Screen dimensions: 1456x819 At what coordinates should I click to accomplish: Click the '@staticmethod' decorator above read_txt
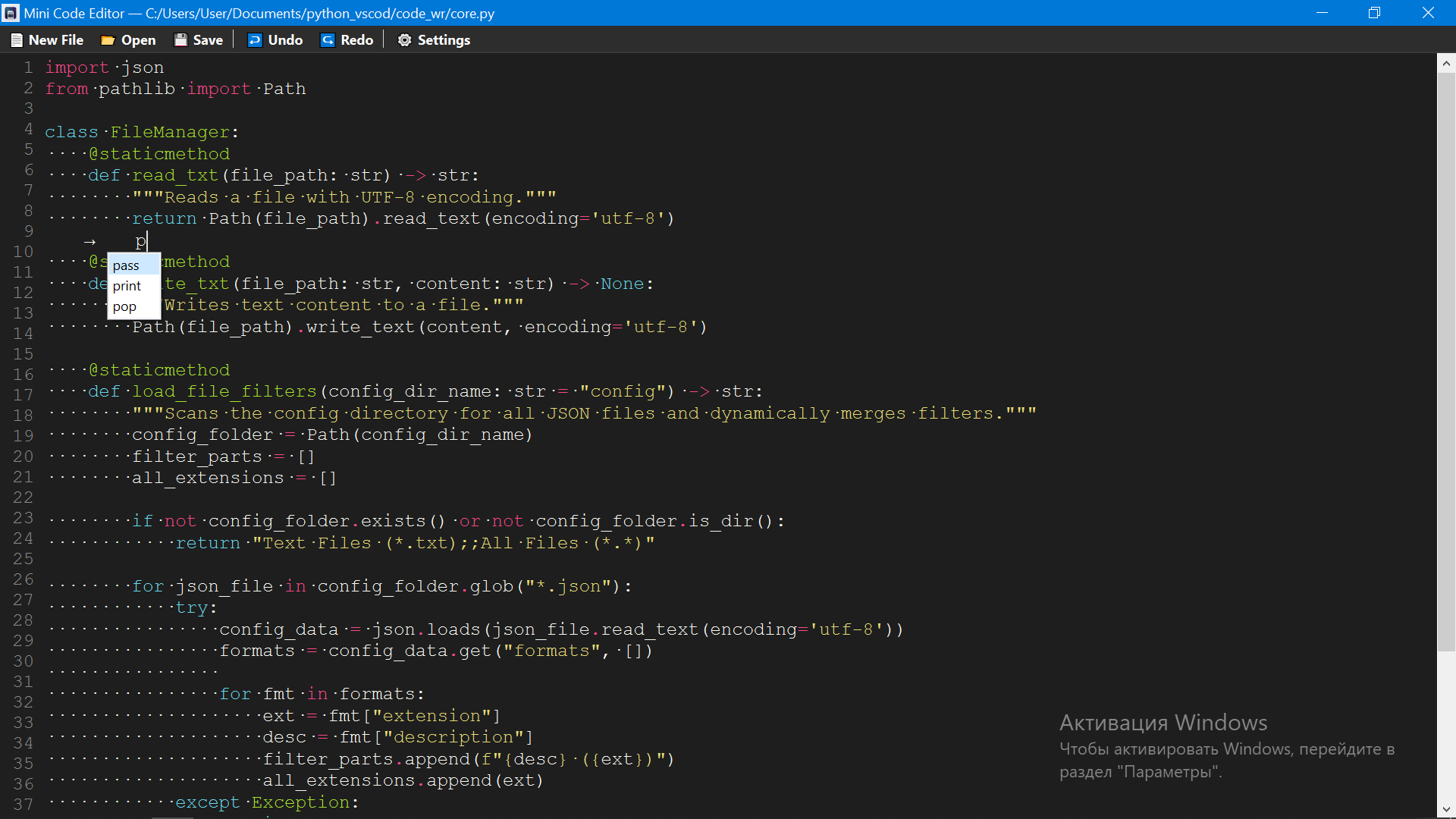click(159, 154)
